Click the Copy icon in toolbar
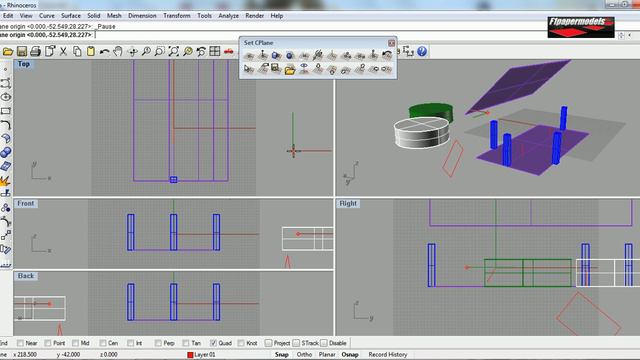This screenshot has width=640, height=360. coord(77,51)
